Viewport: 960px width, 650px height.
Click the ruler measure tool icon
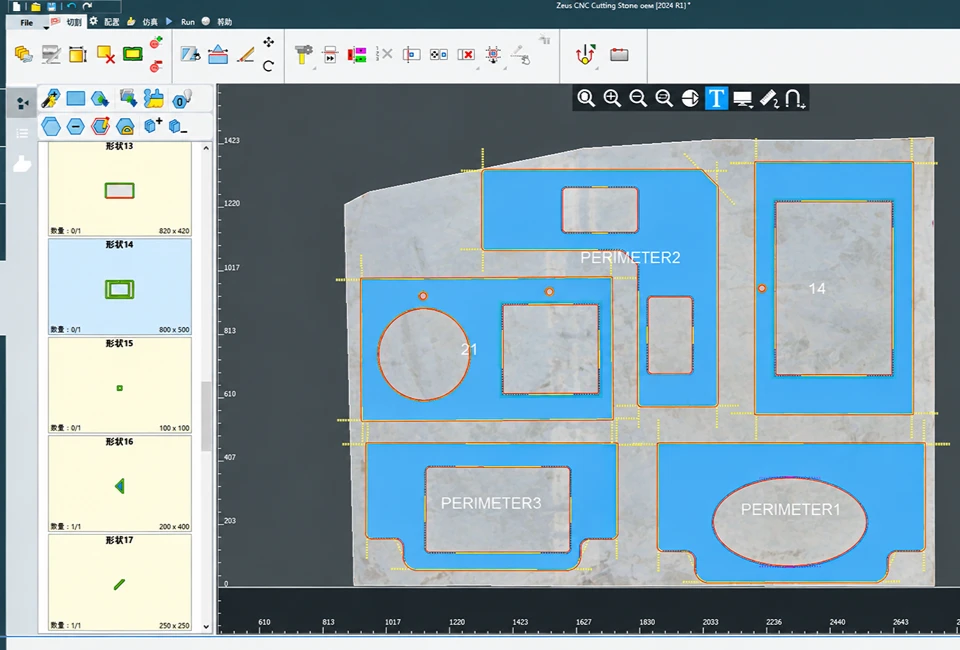pyautogui.click(x=769, y=99)
